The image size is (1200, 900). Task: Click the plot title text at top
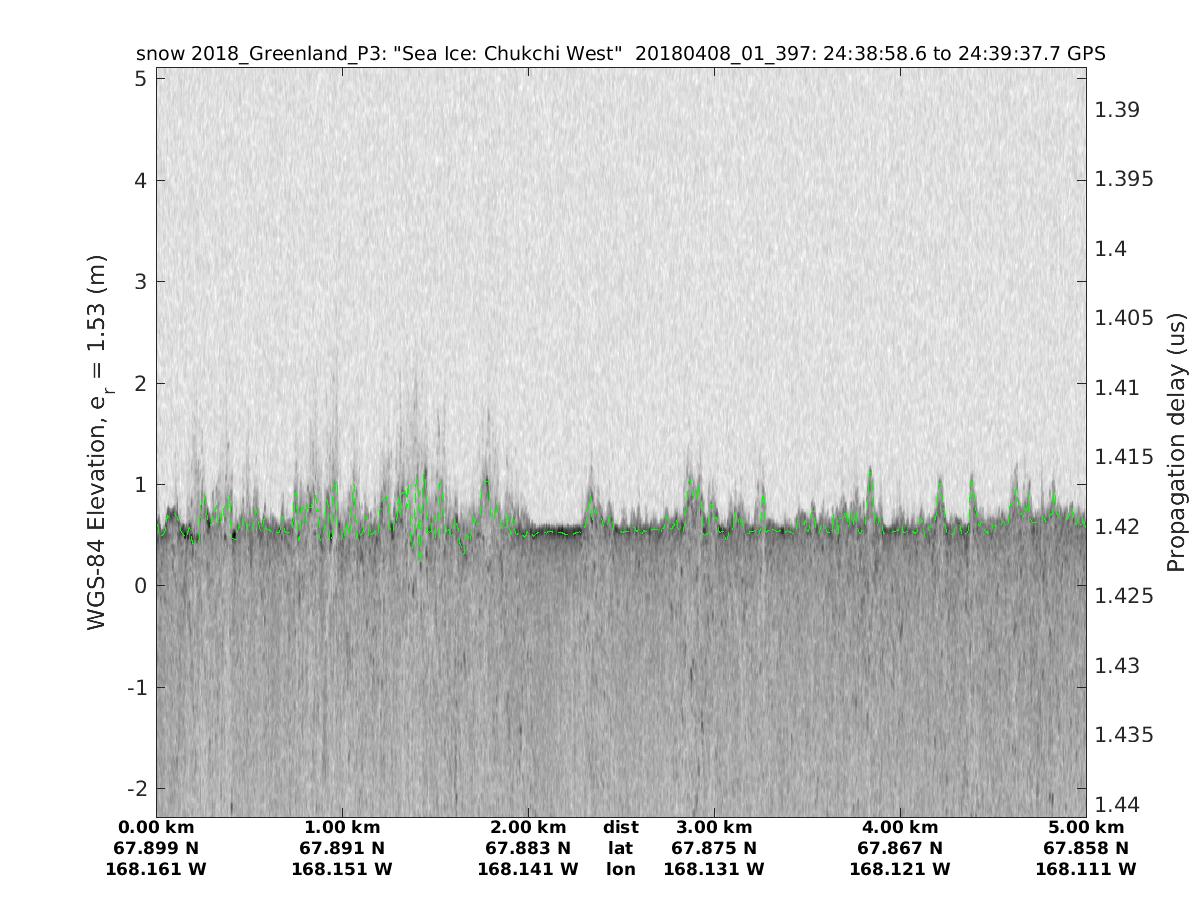(x=620, y=54)
